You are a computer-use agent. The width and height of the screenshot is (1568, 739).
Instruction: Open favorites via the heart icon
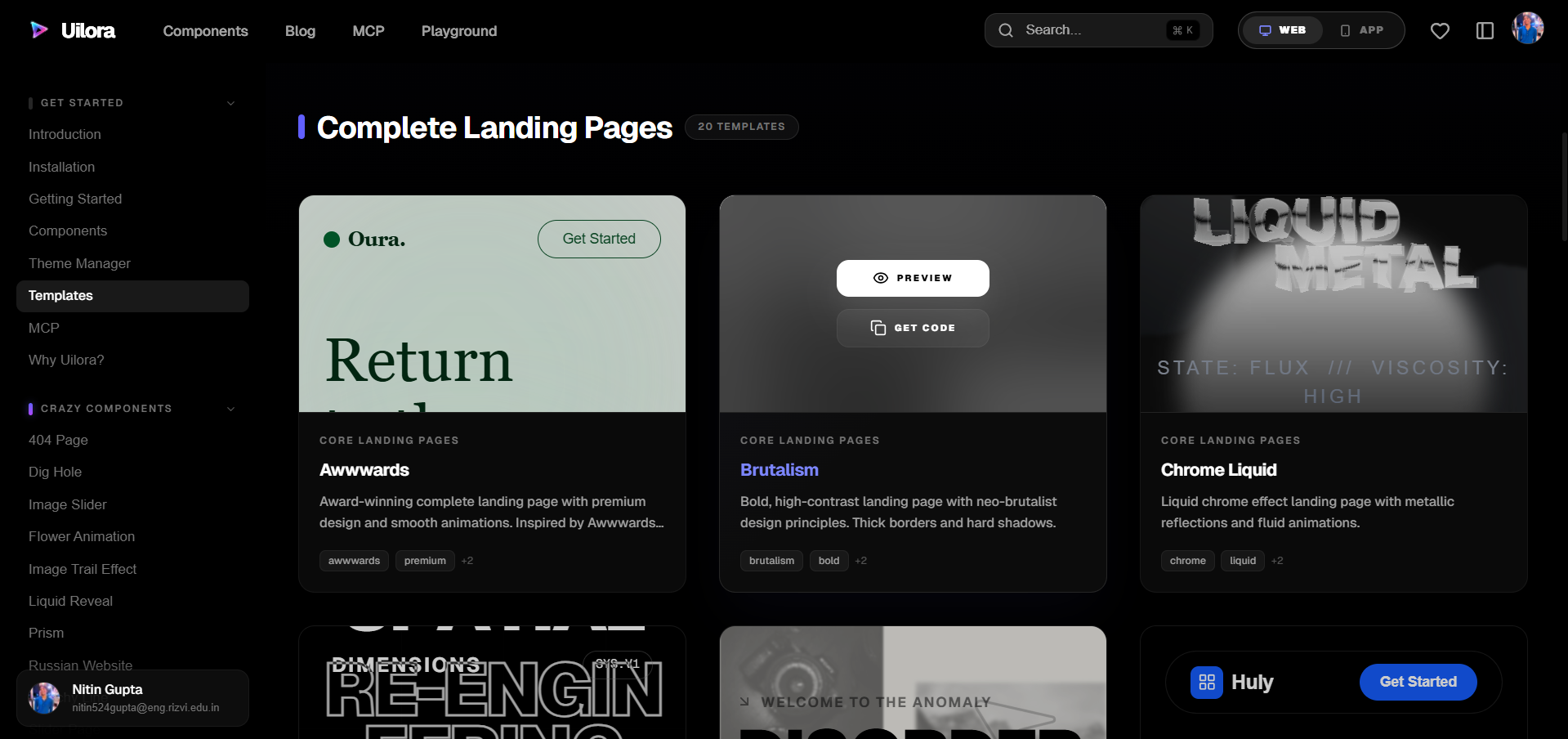pos(1440,31)
